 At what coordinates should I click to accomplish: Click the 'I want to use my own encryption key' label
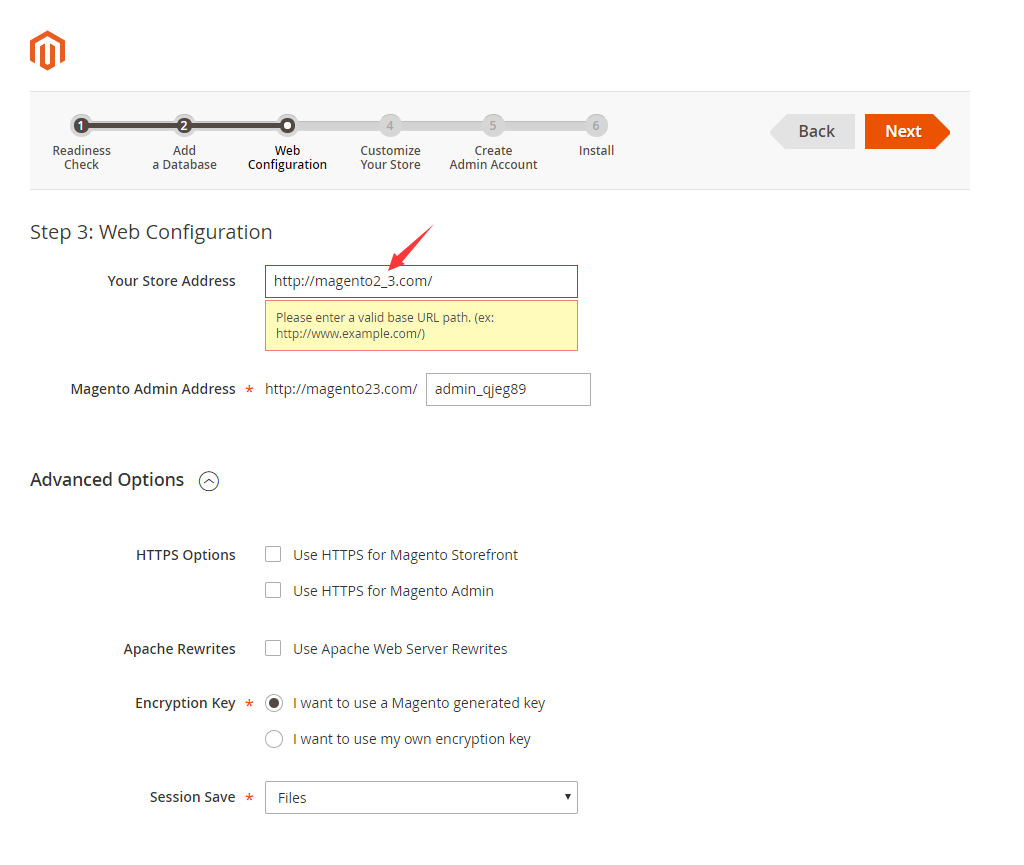411,740
